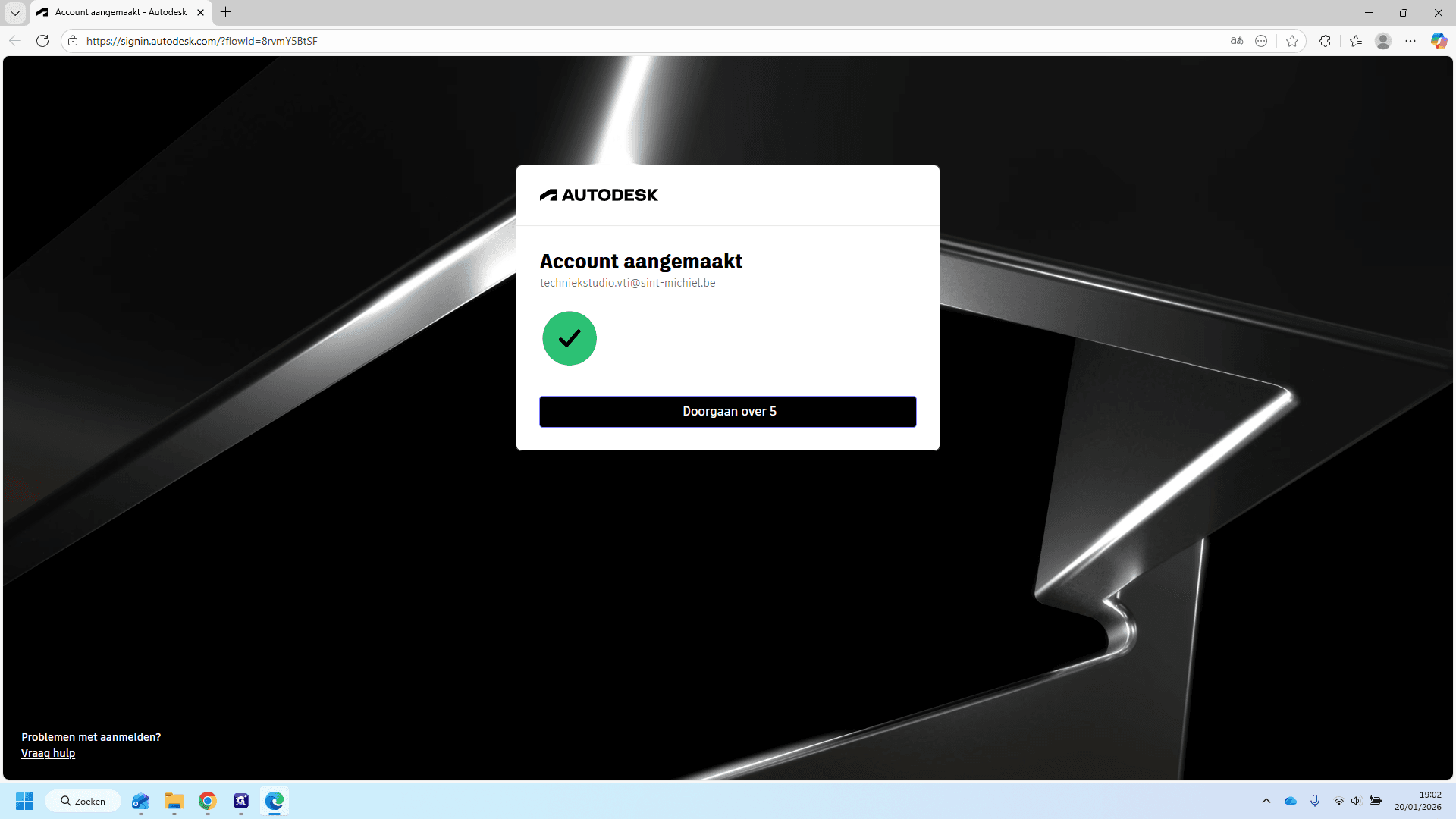Click the Zoeken taskbar search box
Image resolution: width=1456 pixels, height=819 pixels.
point(83,801)
